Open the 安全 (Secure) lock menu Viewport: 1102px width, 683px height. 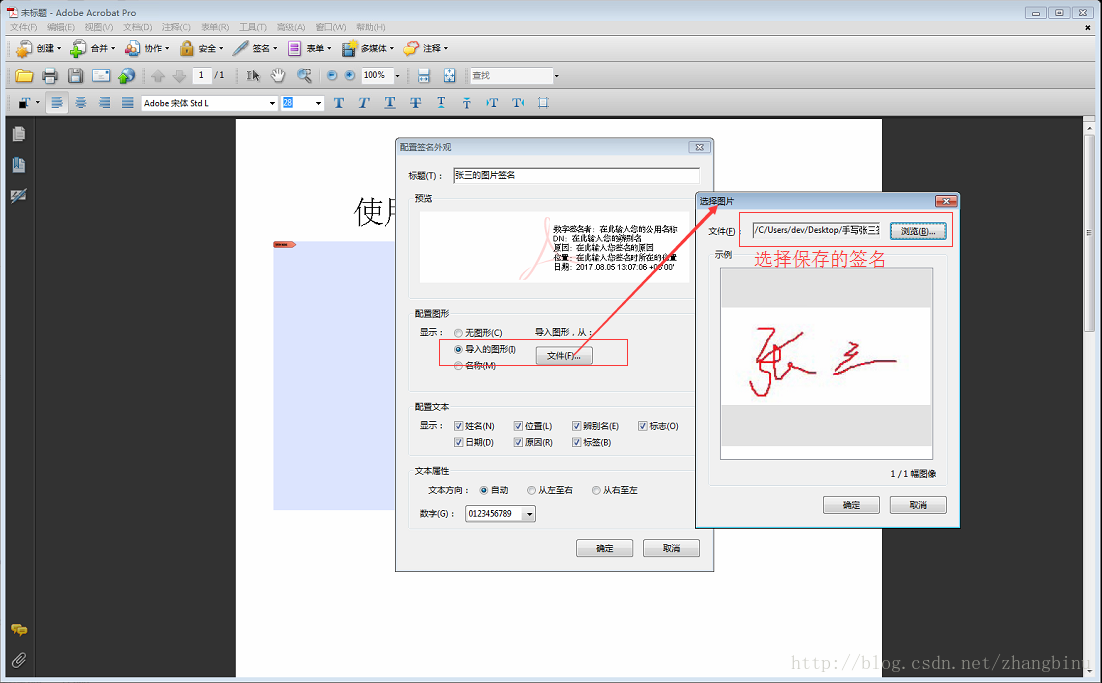tap(201, 48)
